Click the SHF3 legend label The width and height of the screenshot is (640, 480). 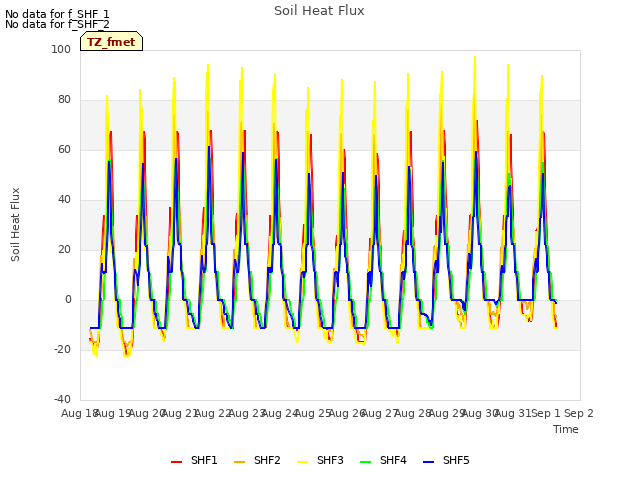pos(330,460)
